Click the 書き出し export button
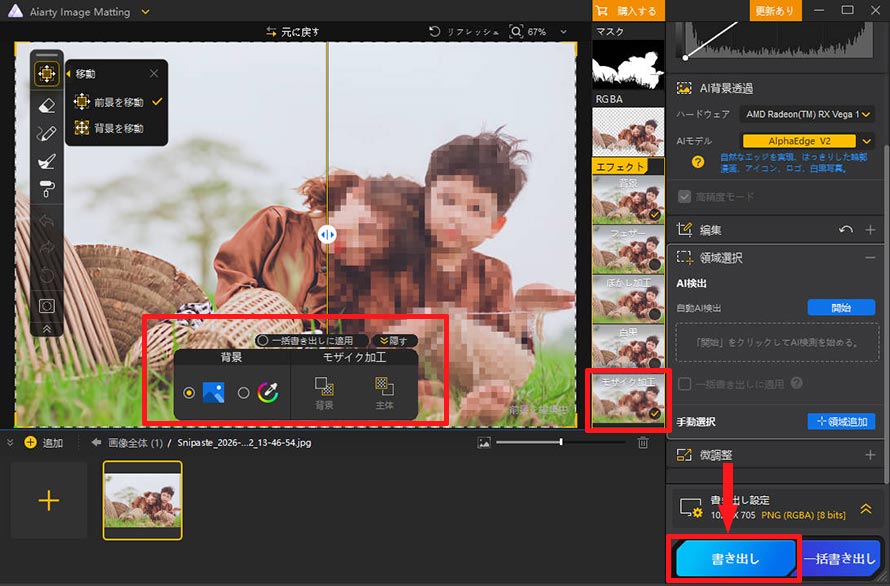The image size is (890, 586). click(735, 559)
